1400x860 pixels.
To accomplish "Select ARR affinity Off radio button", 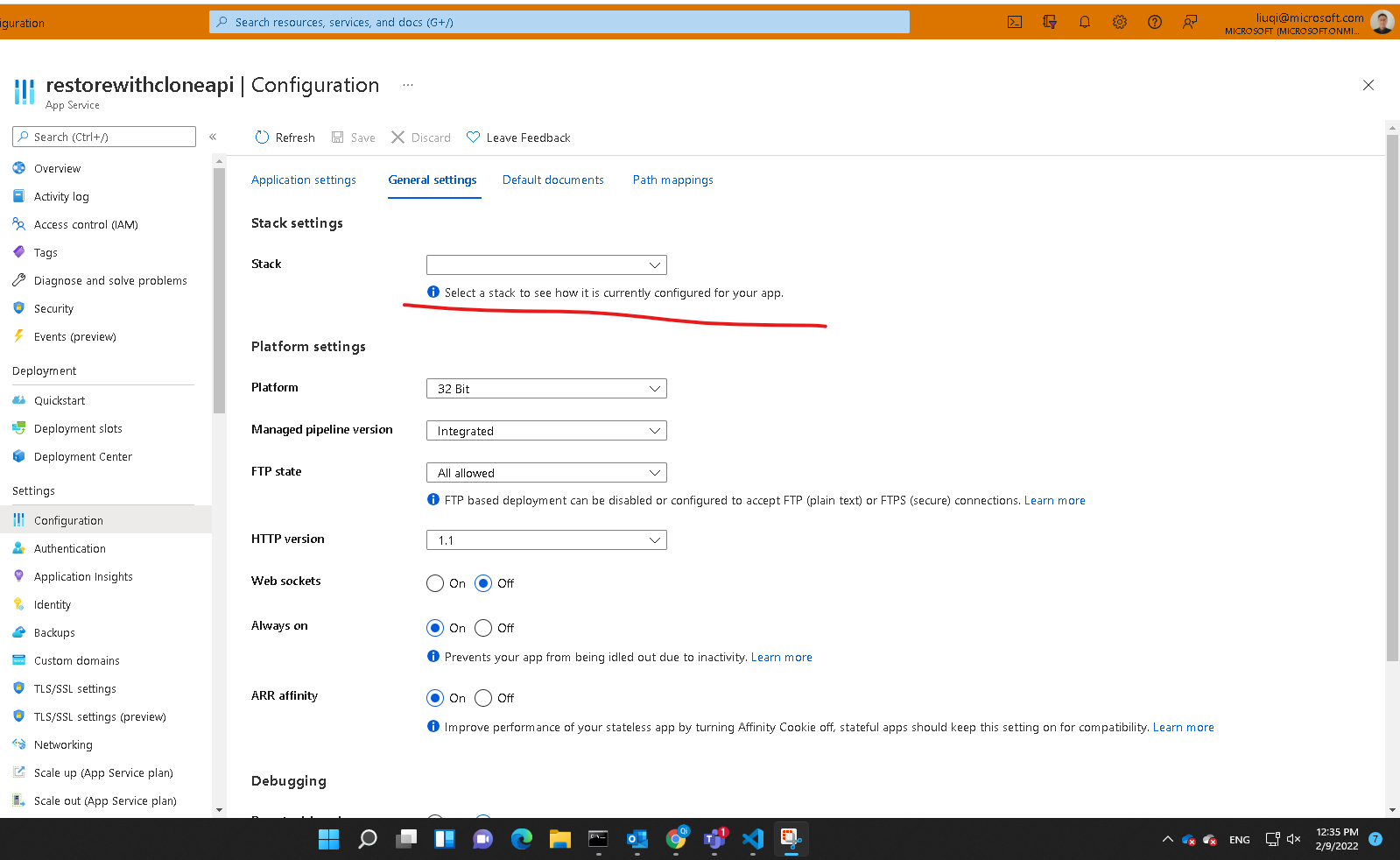I will (x=483, y=698).
